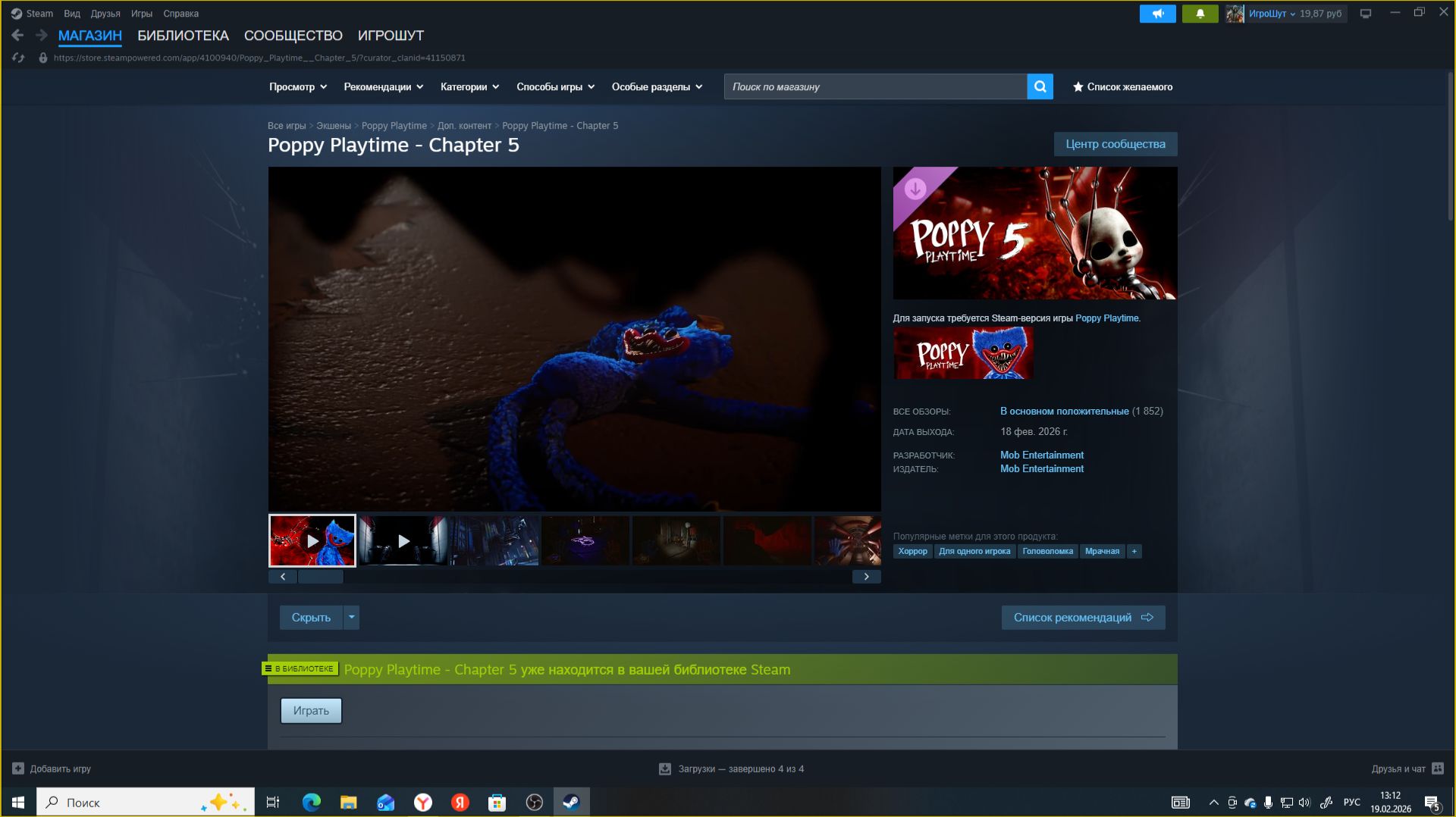
Task: Open Yandex Browser from the taskbar
Action: (423, 802)
